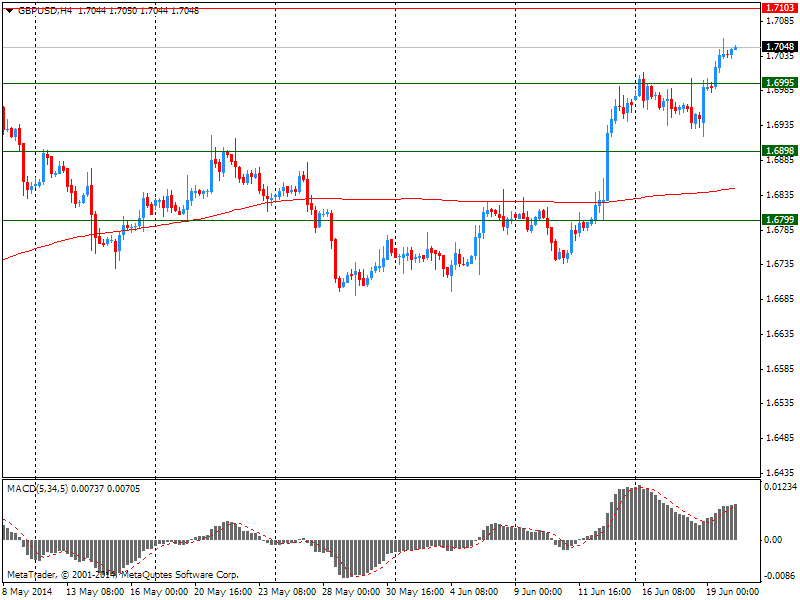Click the GBPUSD,H4 chart title text

point(45,11)
